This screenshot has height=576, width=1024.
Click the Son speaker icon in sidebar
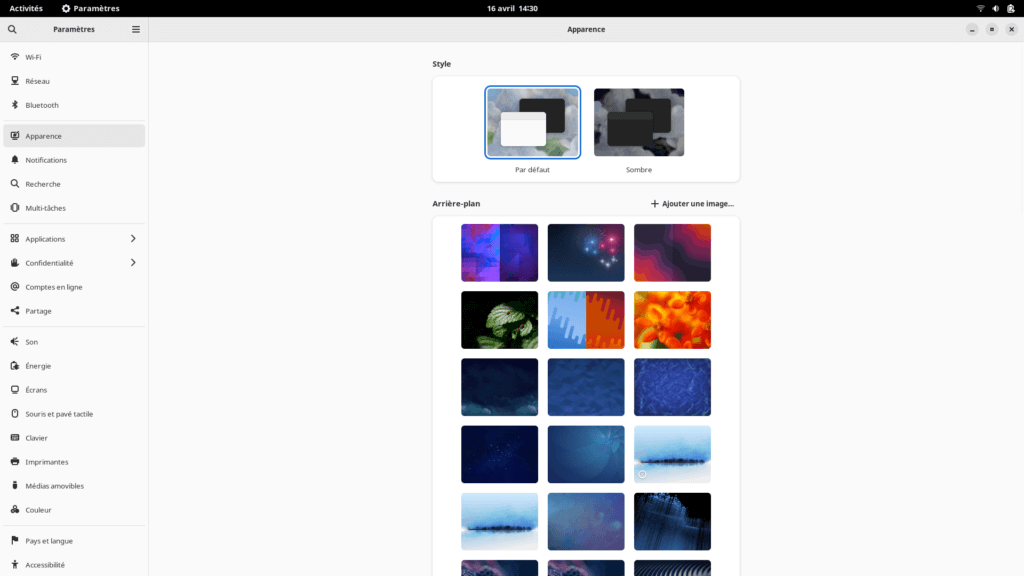coord(15,342)
